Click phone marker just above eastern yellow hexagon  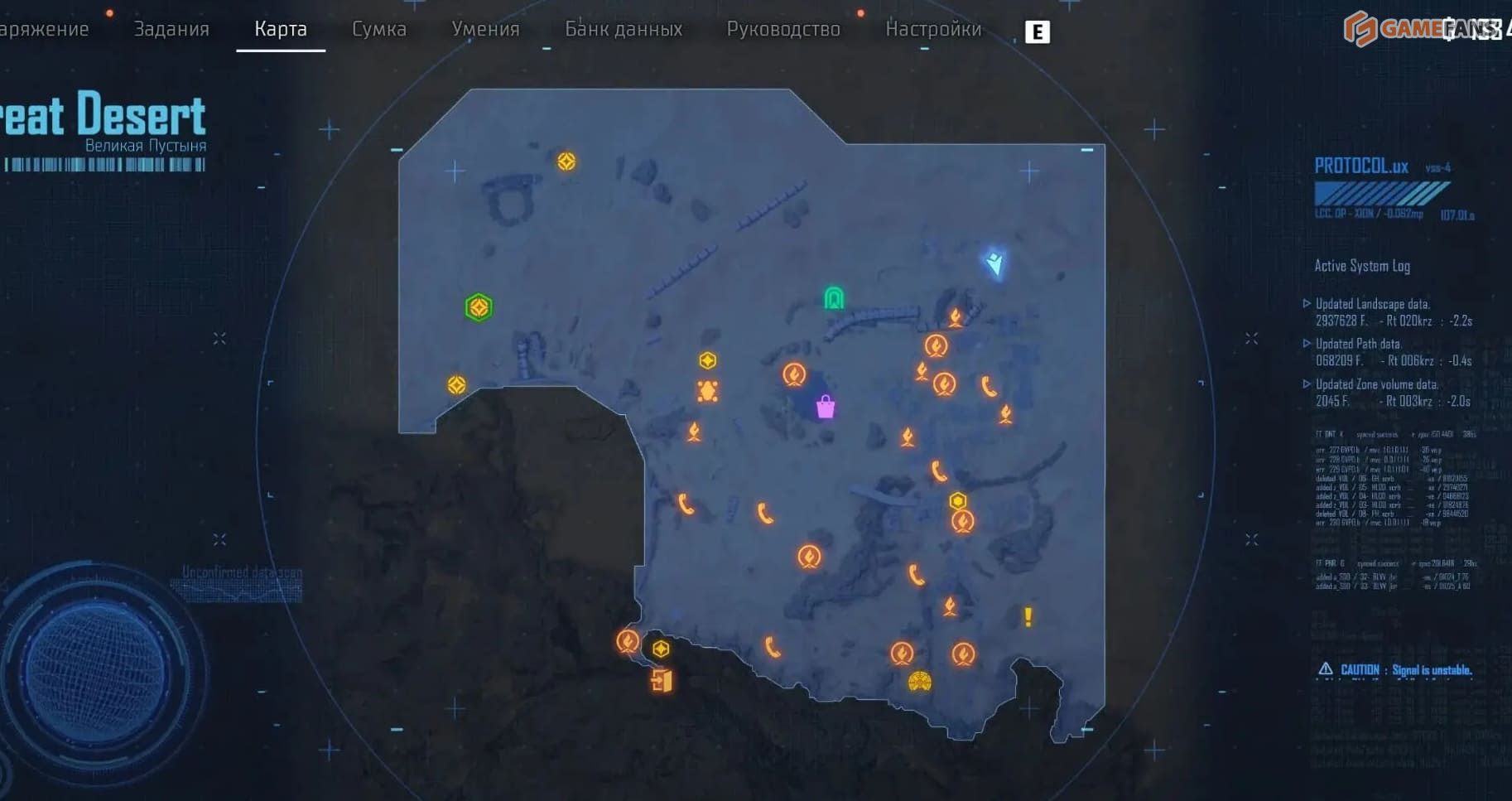[938, 471]
